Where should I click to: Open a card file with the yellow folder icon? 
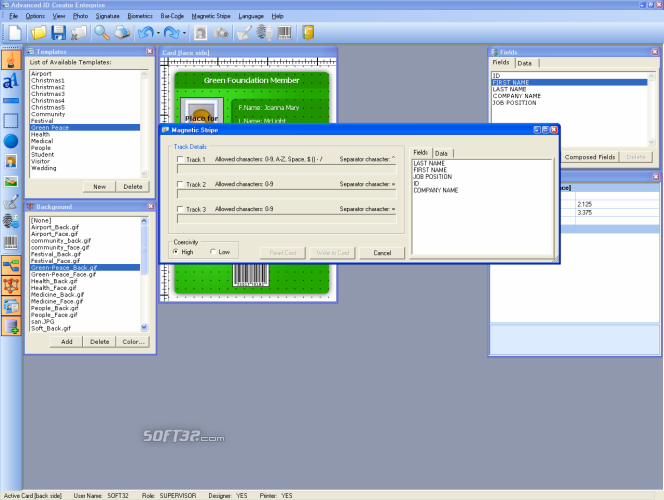[x=38, y=33]
